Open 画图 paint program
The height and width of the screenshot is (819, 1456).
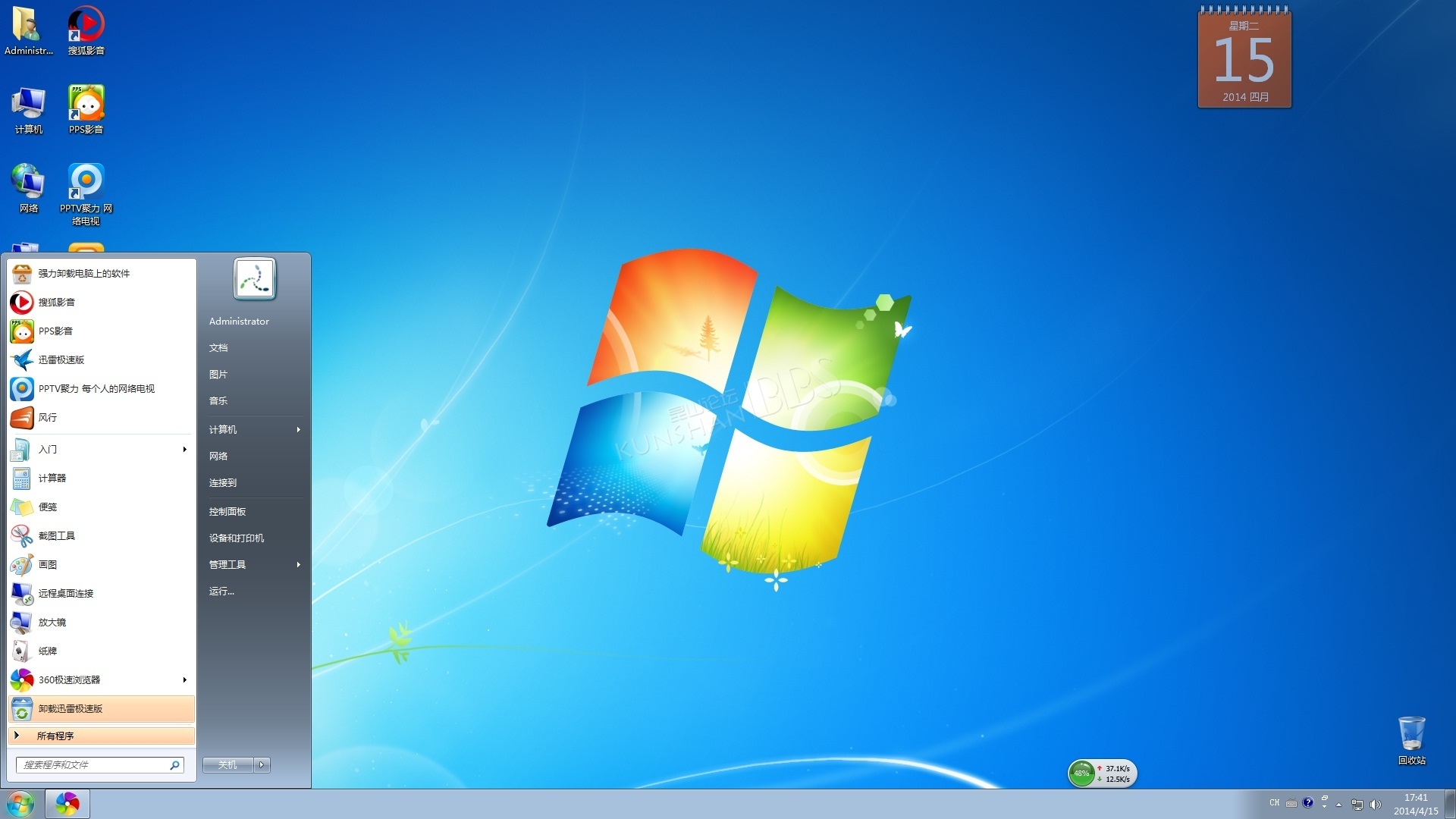tap(102, 565)
